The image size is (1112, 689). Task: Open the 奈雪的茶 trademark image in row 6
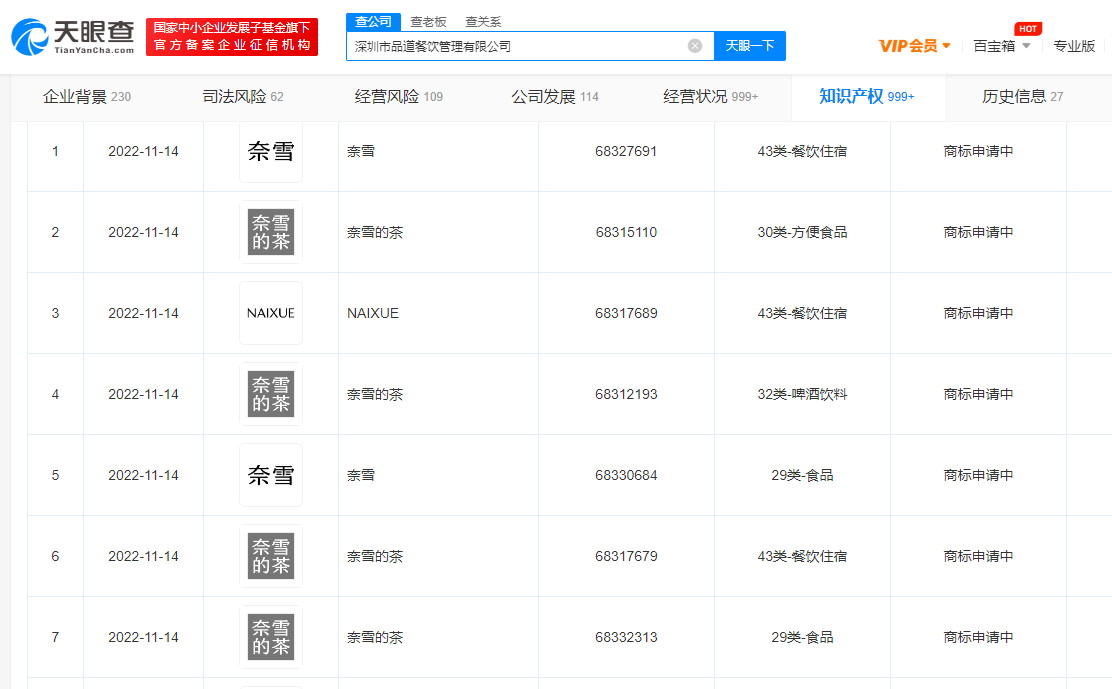[x=271, y=556]
